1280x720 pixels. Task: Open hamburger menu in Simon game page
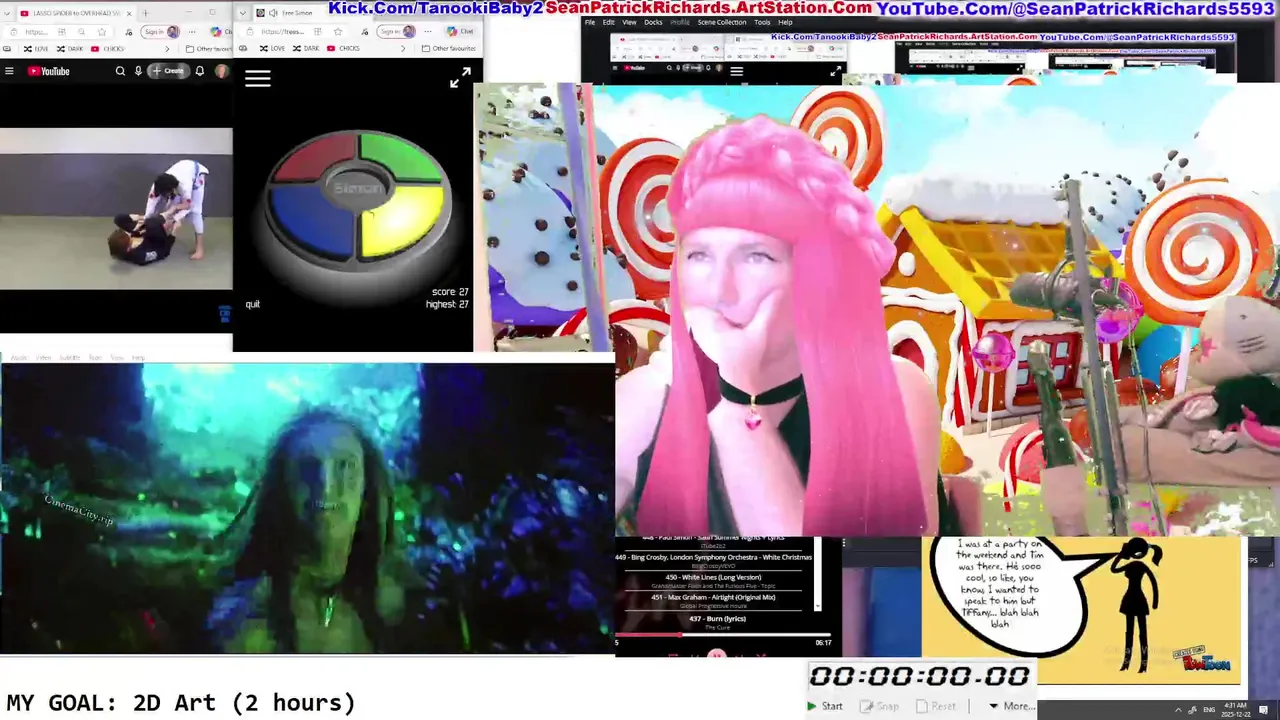(x=258, y=78)
